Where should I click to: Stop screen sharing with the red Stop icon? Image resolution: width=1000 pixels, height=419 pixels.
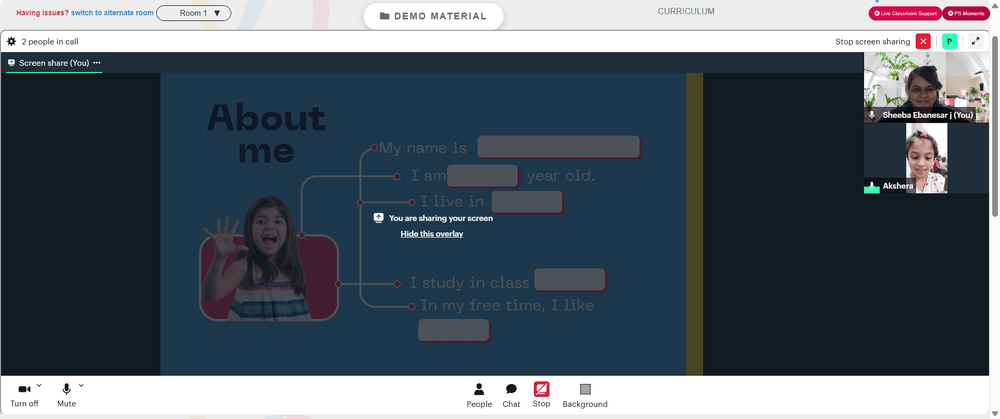tap(541, 389)
